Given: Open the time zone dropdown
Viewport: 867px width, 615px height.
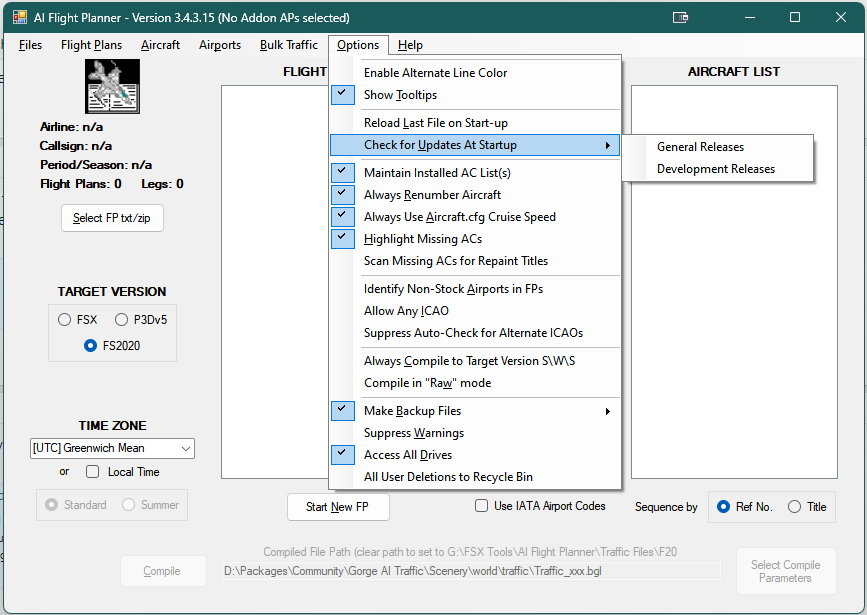Looking at the screenshot, I should point(186,448).
